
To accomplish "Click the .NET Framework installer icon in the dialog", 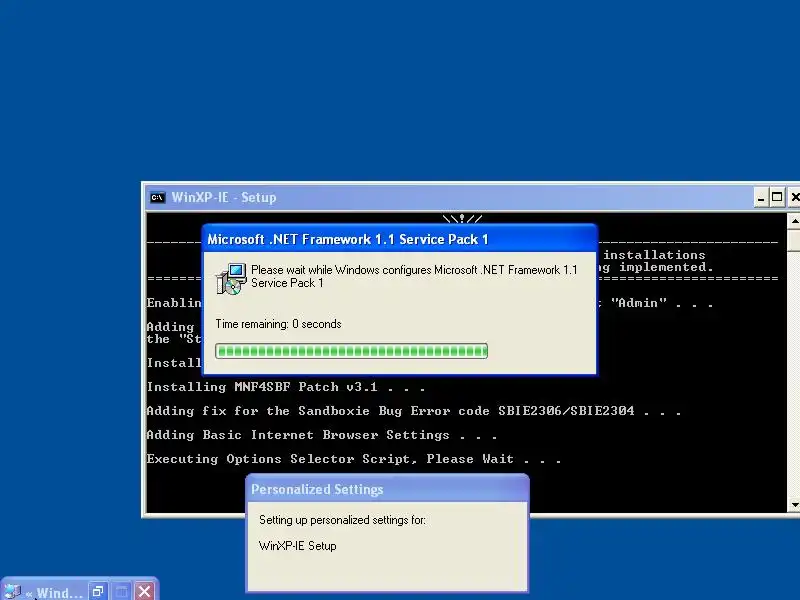I will coord(231,279).
